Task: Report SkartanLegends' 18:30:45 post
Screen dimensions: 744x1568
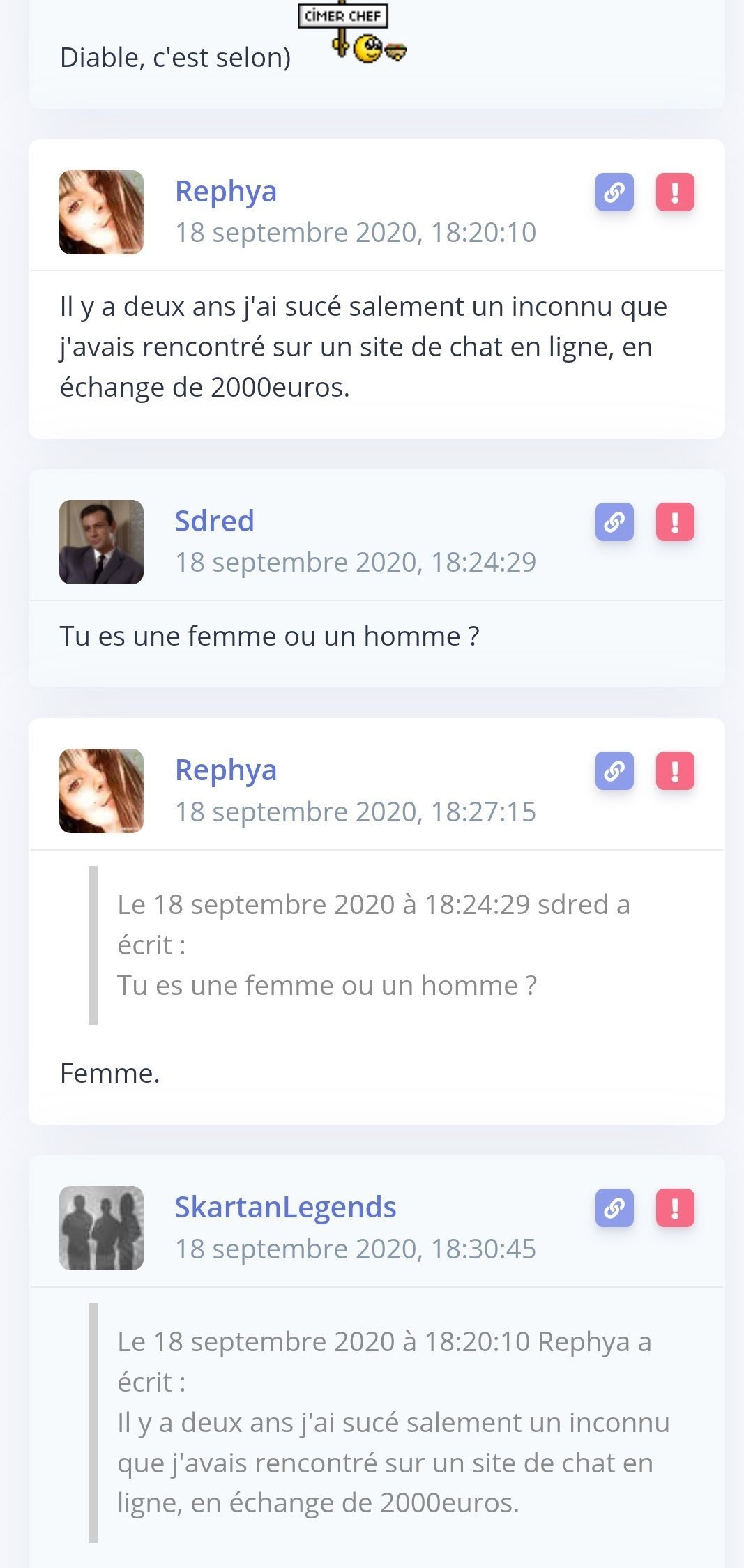Action: [675, 1208]
